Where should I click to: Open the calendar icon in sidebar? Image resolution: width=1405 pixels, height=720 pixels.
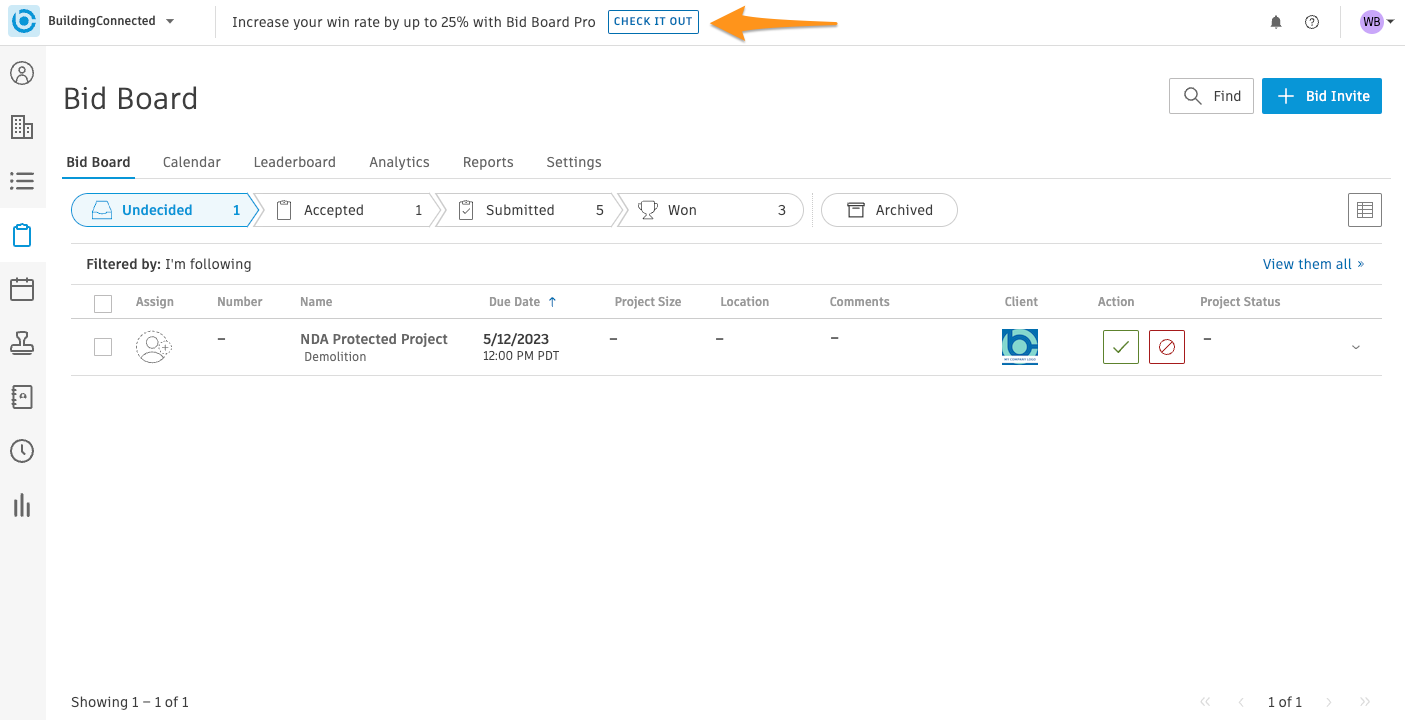(x=22, y=289)
